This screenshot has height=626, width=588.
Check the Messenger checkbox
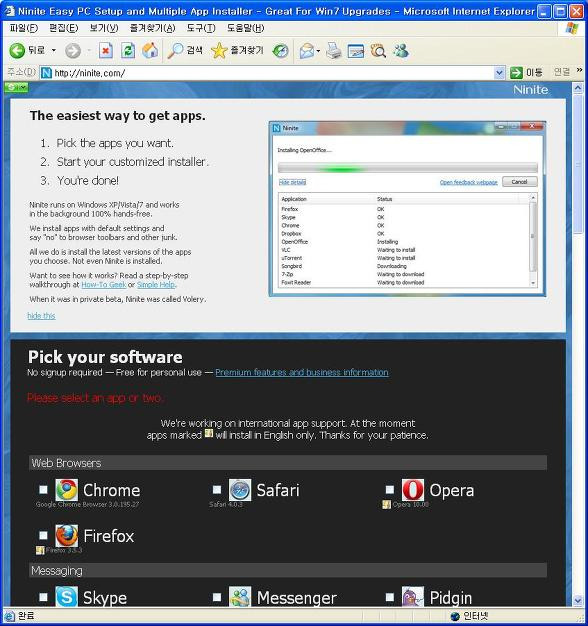tap(217, 597)
